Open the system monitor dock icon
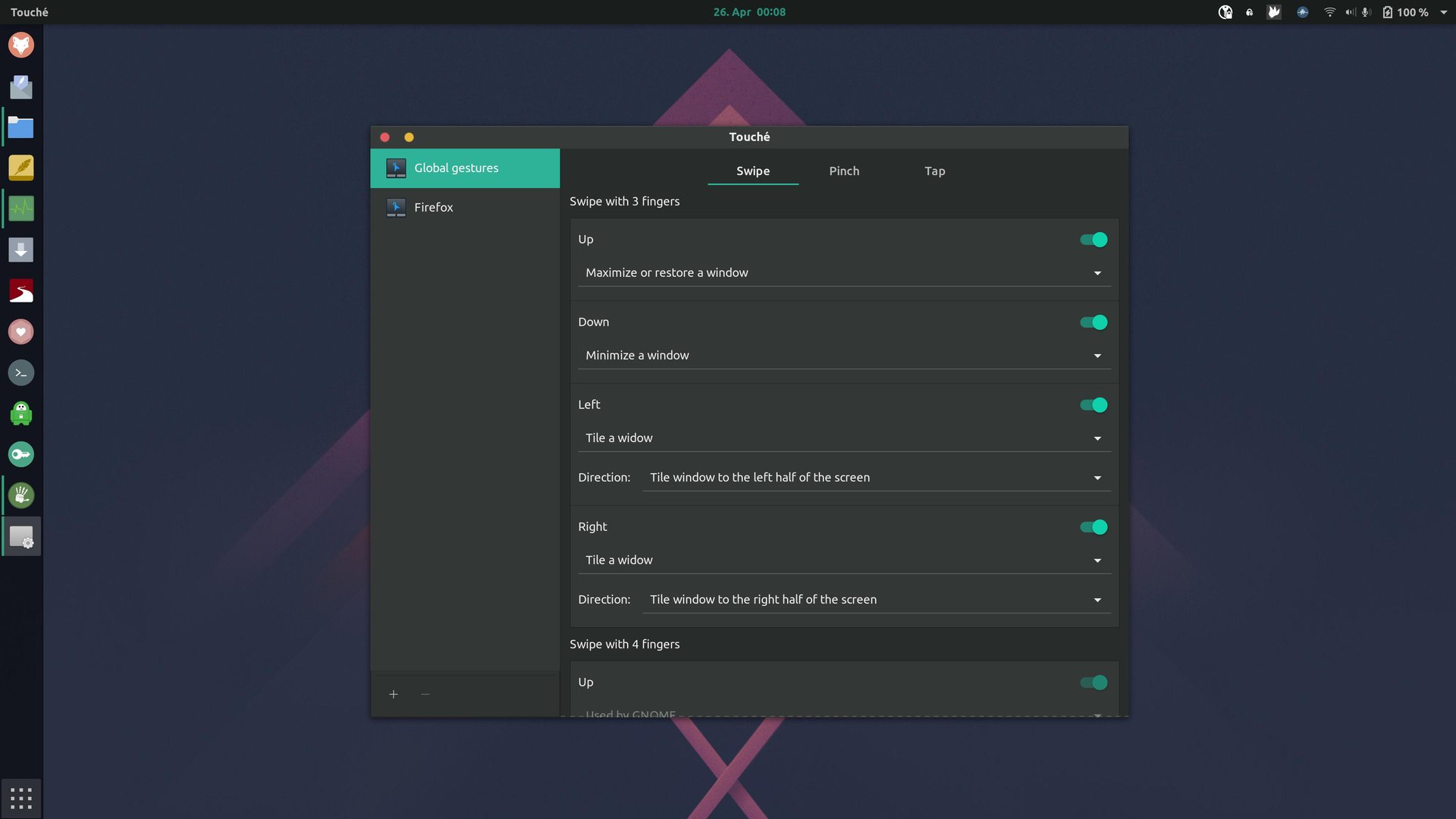Image resolution: width=1456 pixels, height=819 pixels. (20, 209)
